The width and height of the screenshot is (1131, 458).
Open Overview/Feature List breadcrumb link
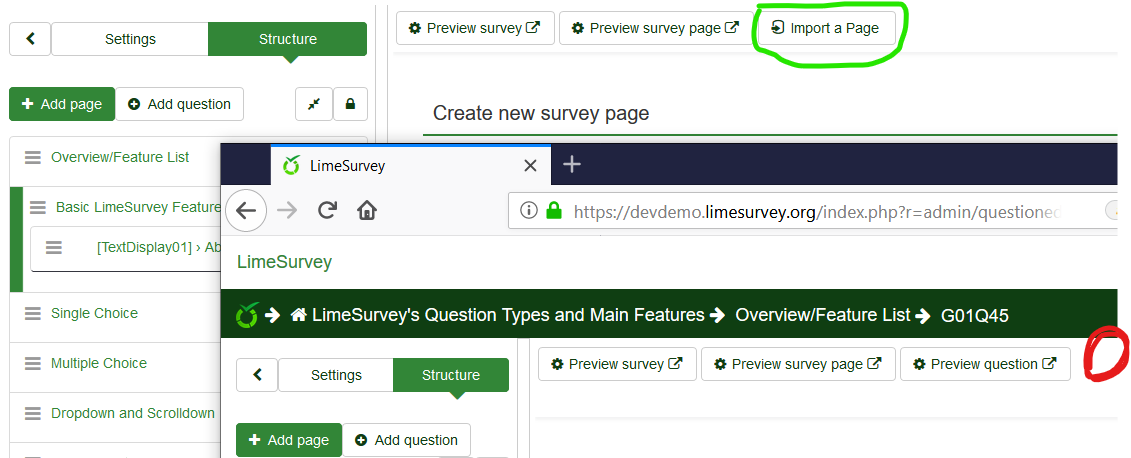coord(822,316)
